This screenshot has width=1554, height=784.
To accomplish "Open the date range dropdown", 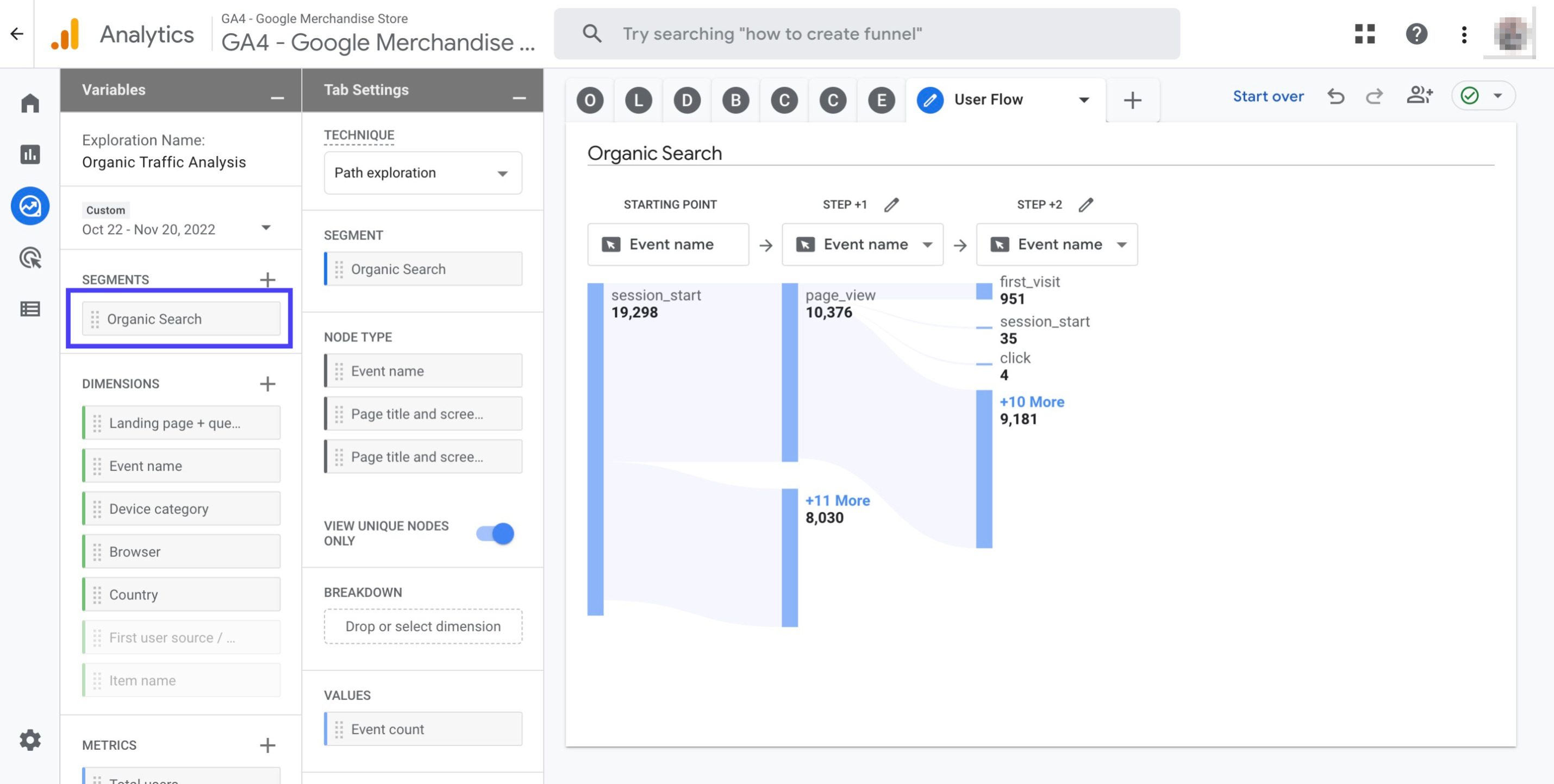I will [265, 228].
